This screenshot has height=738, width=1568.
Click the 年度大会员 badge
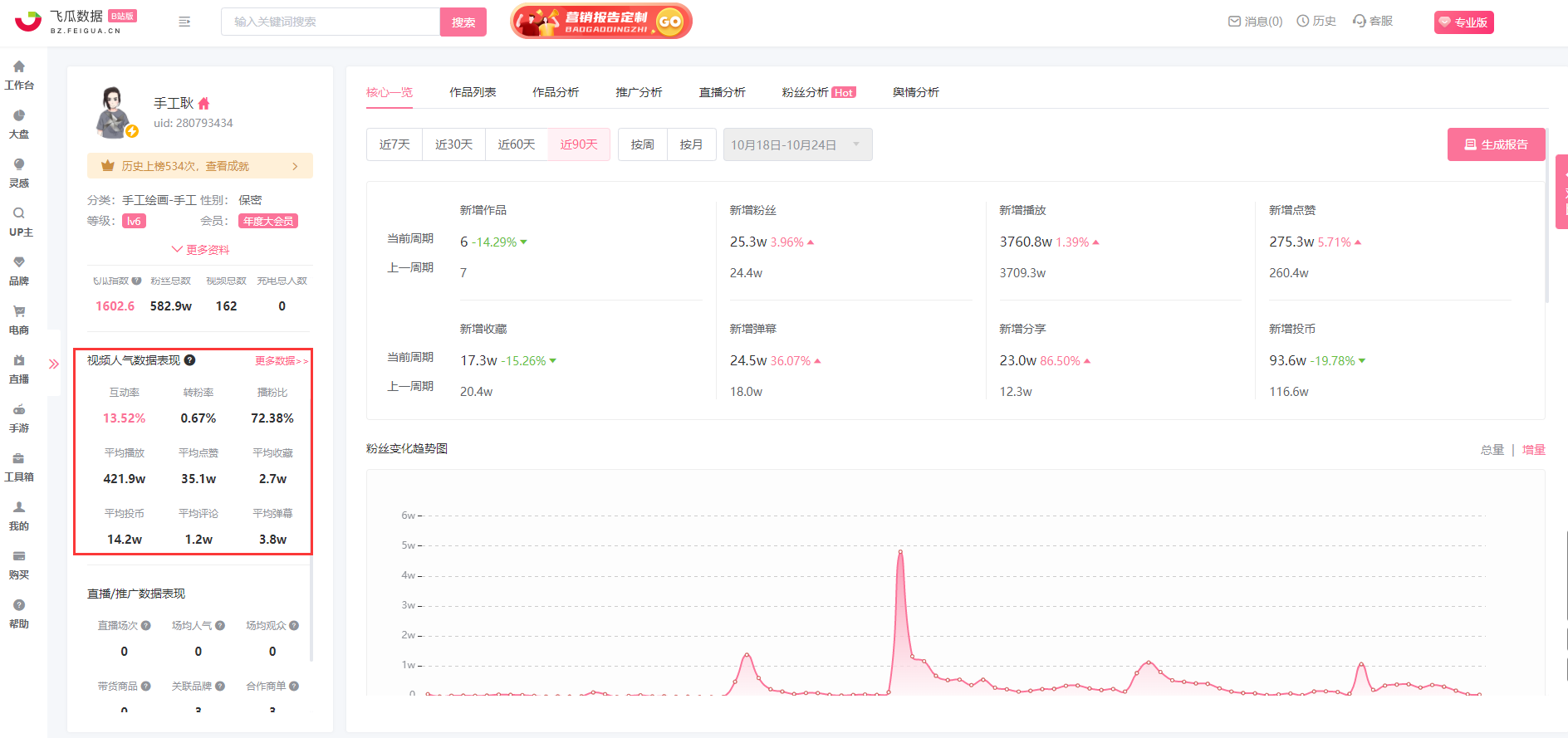(x=268, y=222)
